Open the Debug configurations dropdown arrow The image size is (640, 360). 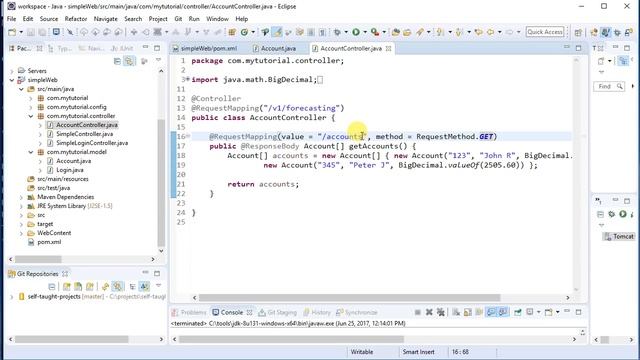point(346,32)
